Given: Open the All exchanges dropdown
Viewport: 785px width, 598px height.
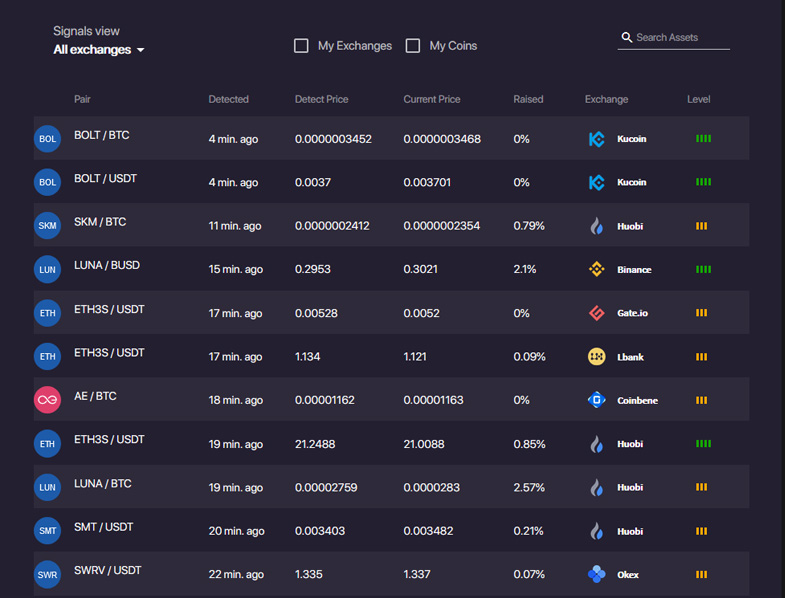Looking at the screenshot, I should (99, 50).
